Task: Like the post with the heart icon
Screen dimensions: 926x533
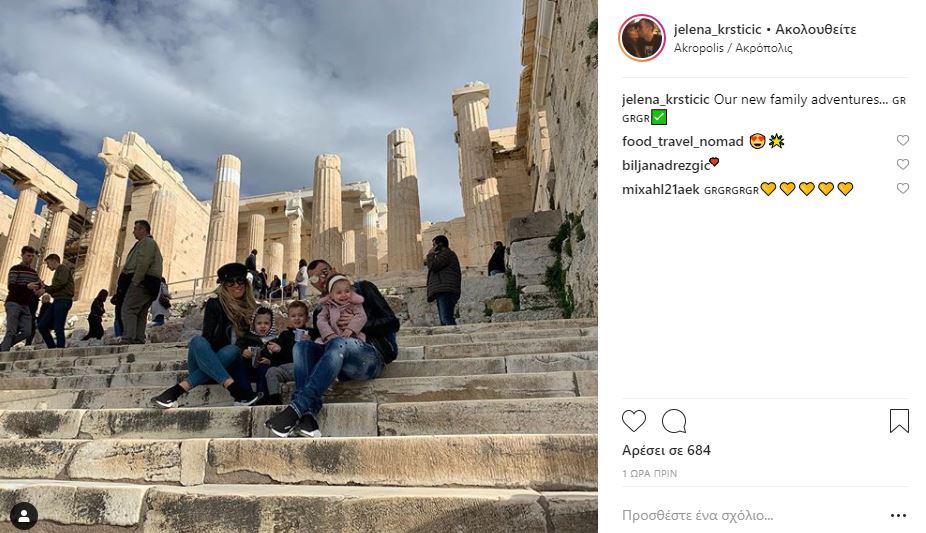Action: point(634,421)
